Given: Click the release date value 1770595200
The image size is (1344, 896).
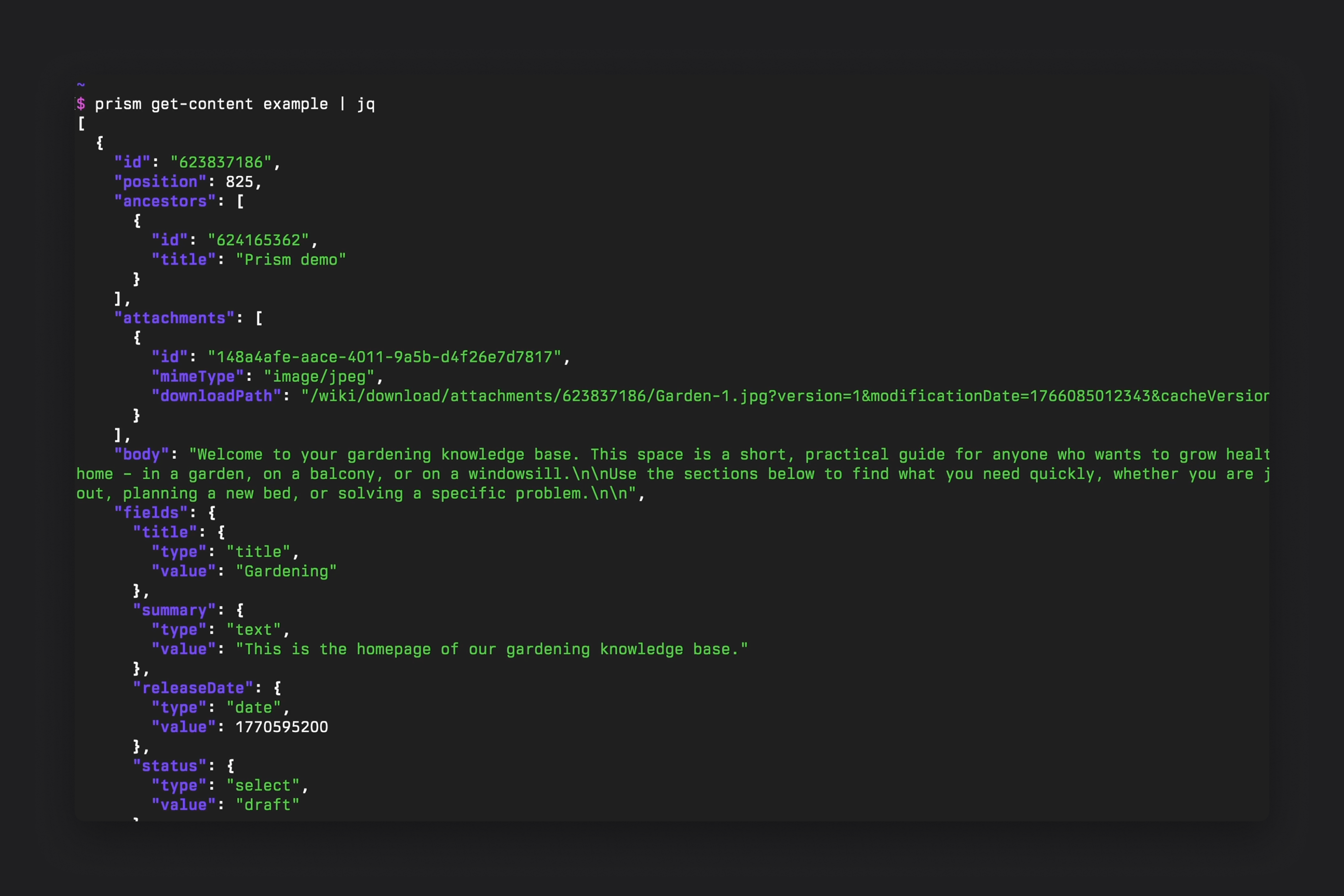Looking at the screenshot, I should (x=281, y=727).
